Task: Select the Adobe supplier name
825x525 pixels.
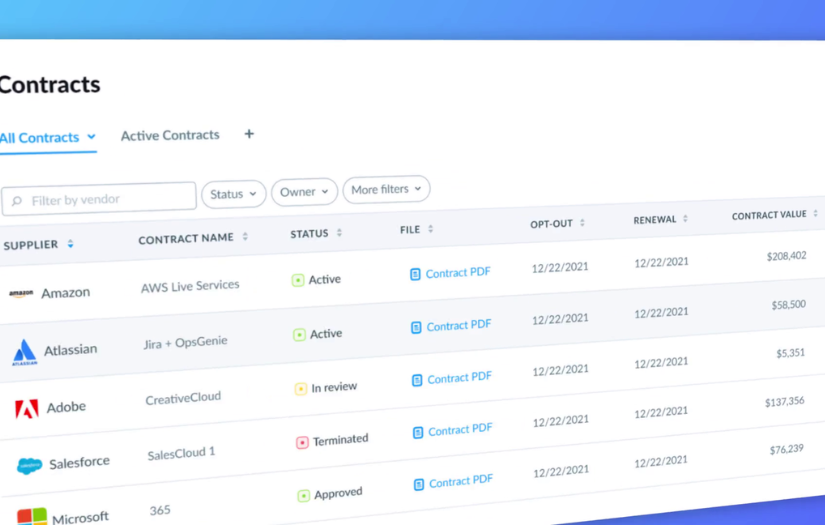Action: tap(66, 407)
